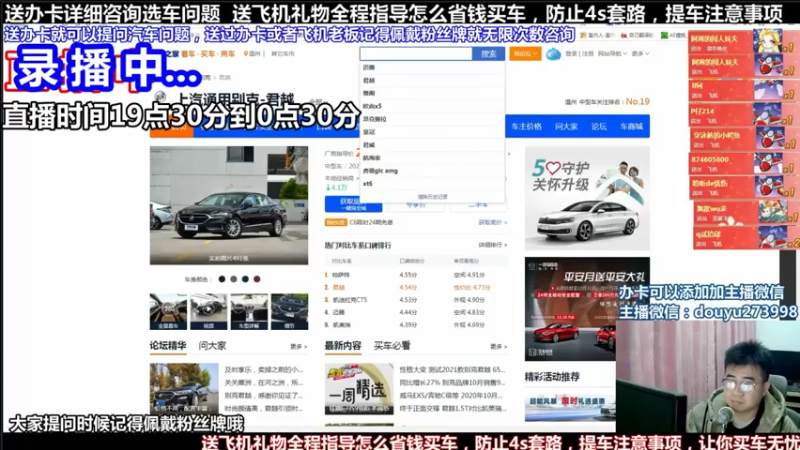
Task: Switch to 最新内容 tab
Action: (343, 345)
